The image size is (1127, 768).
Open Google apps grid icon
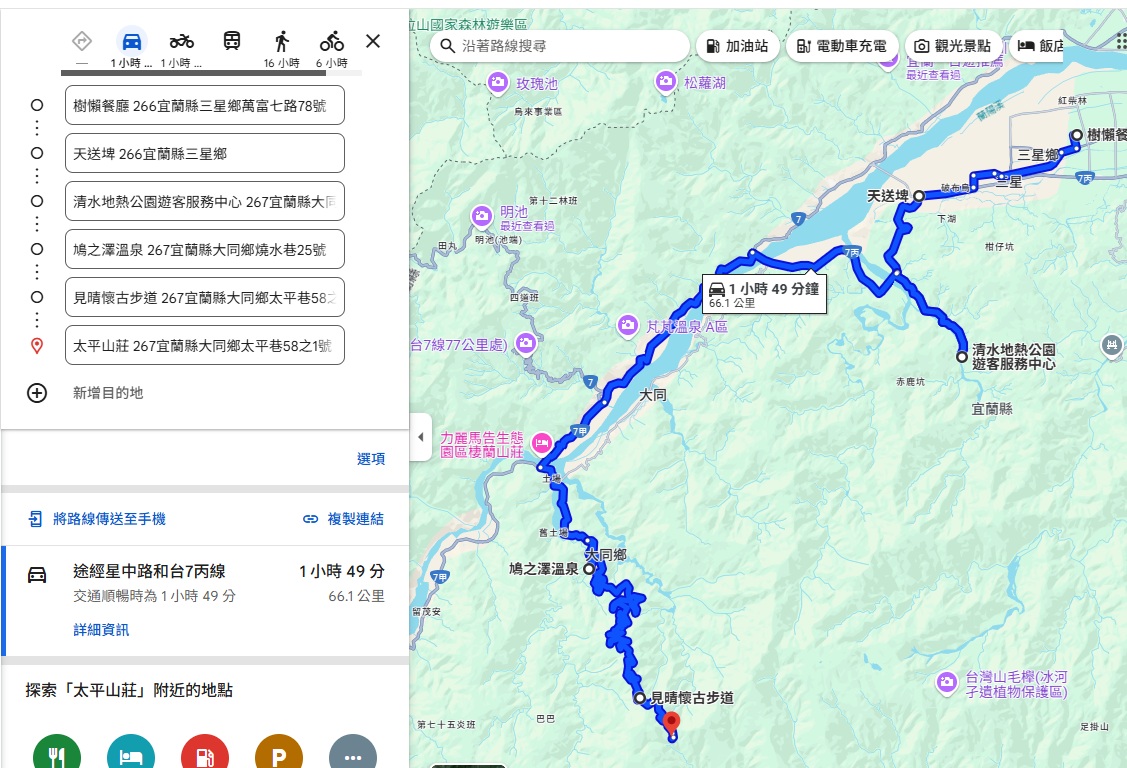click(1120, 40)
